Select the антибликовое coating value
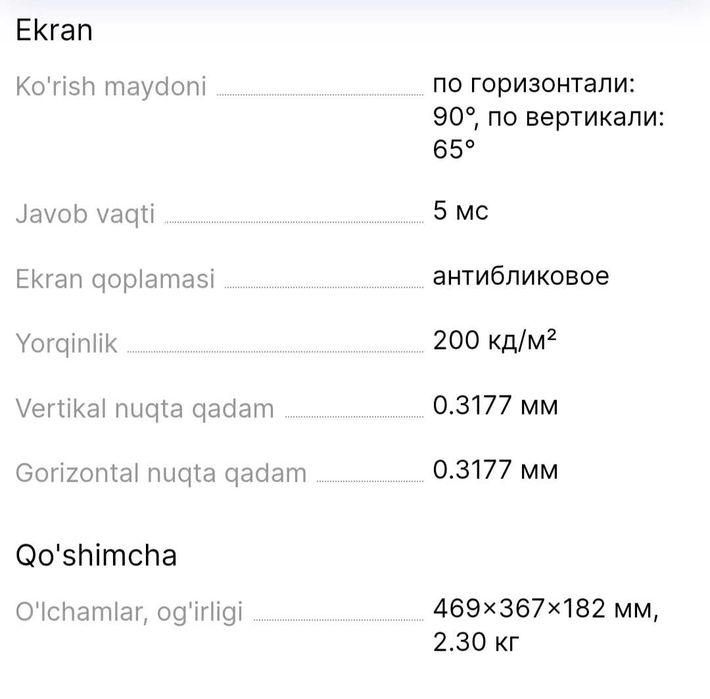The width and height of the screenshot is (710, 699). point(521,276)
